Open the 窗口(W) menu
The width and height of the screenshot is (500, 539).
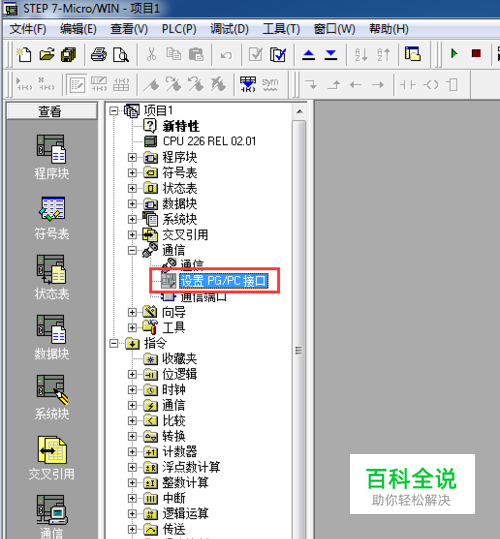point(334,29)
